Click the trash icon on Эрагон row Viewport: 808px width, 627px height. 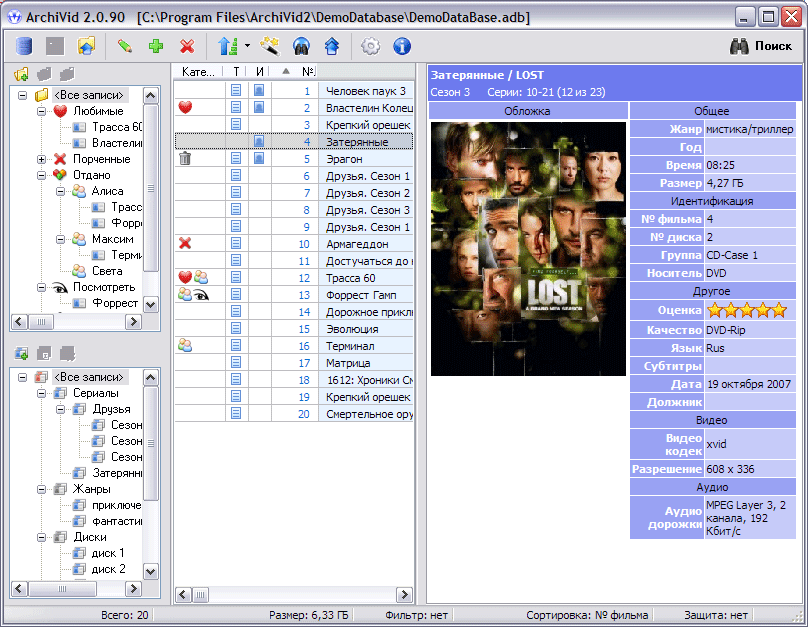185,159
